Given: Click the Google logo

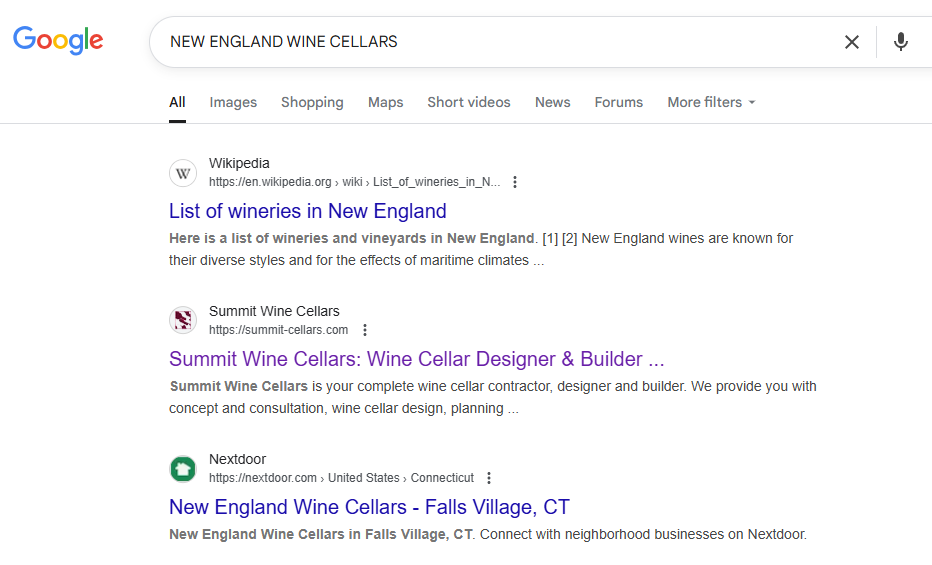Looking at the screenshot, I should (58, 40).
